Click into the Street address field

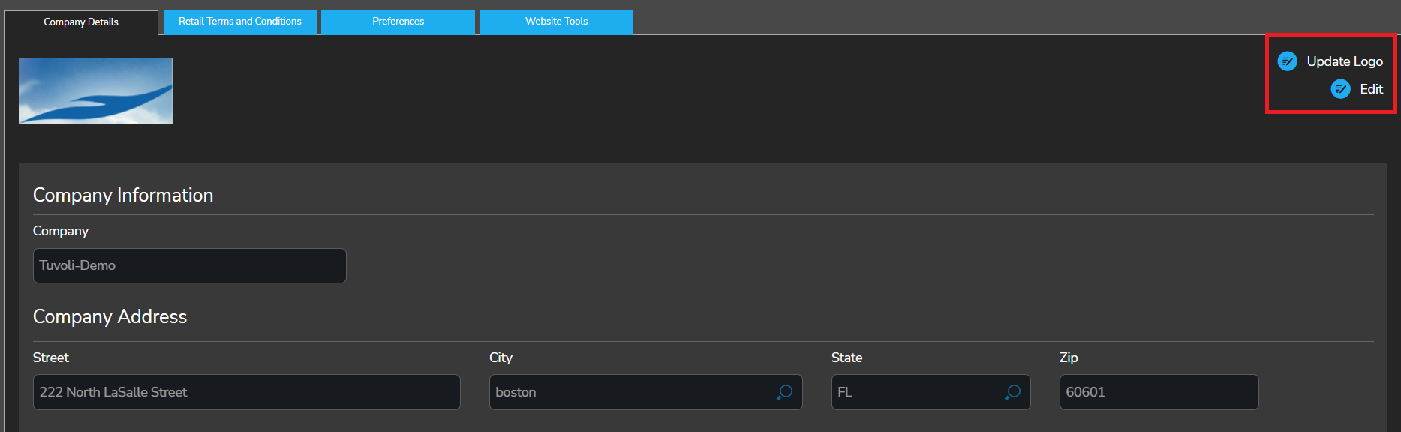click(x=246, y=392)
